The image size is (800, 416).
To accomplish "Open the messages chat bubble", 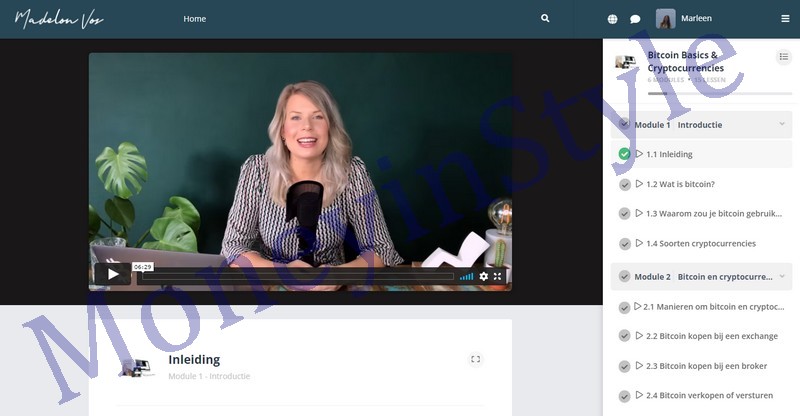I will pyautogui.click(x=635, y=19).
